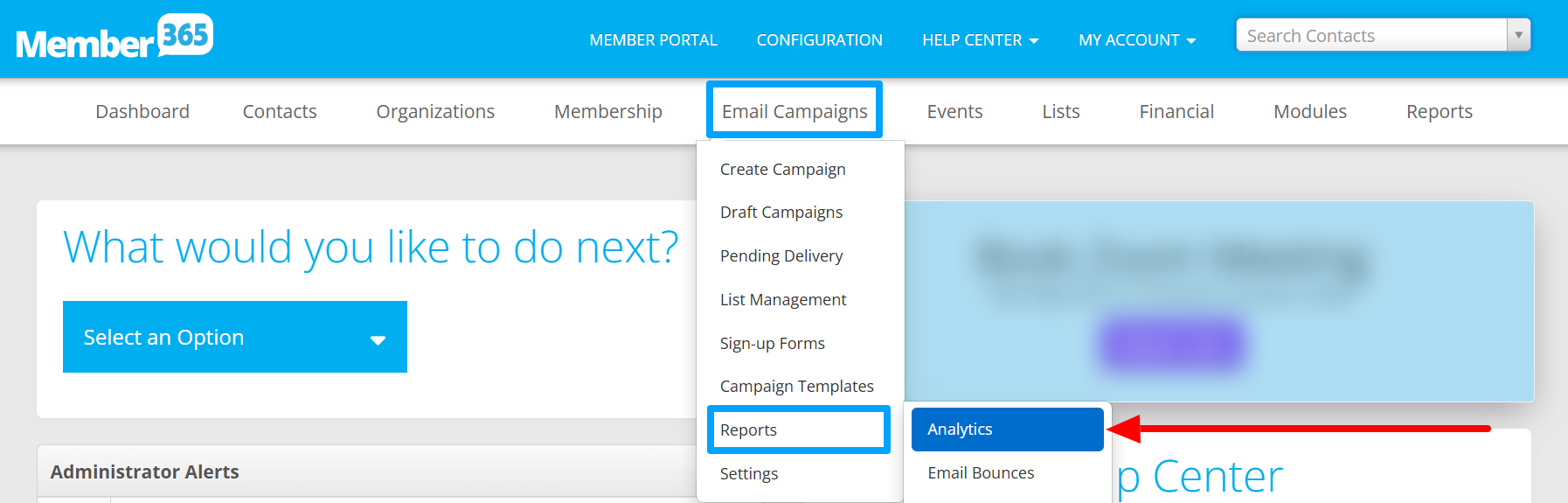Open the Search Contacts dropdown arrow
The width and height of the screenshot is (1568, 503).
coord(1518,35)
